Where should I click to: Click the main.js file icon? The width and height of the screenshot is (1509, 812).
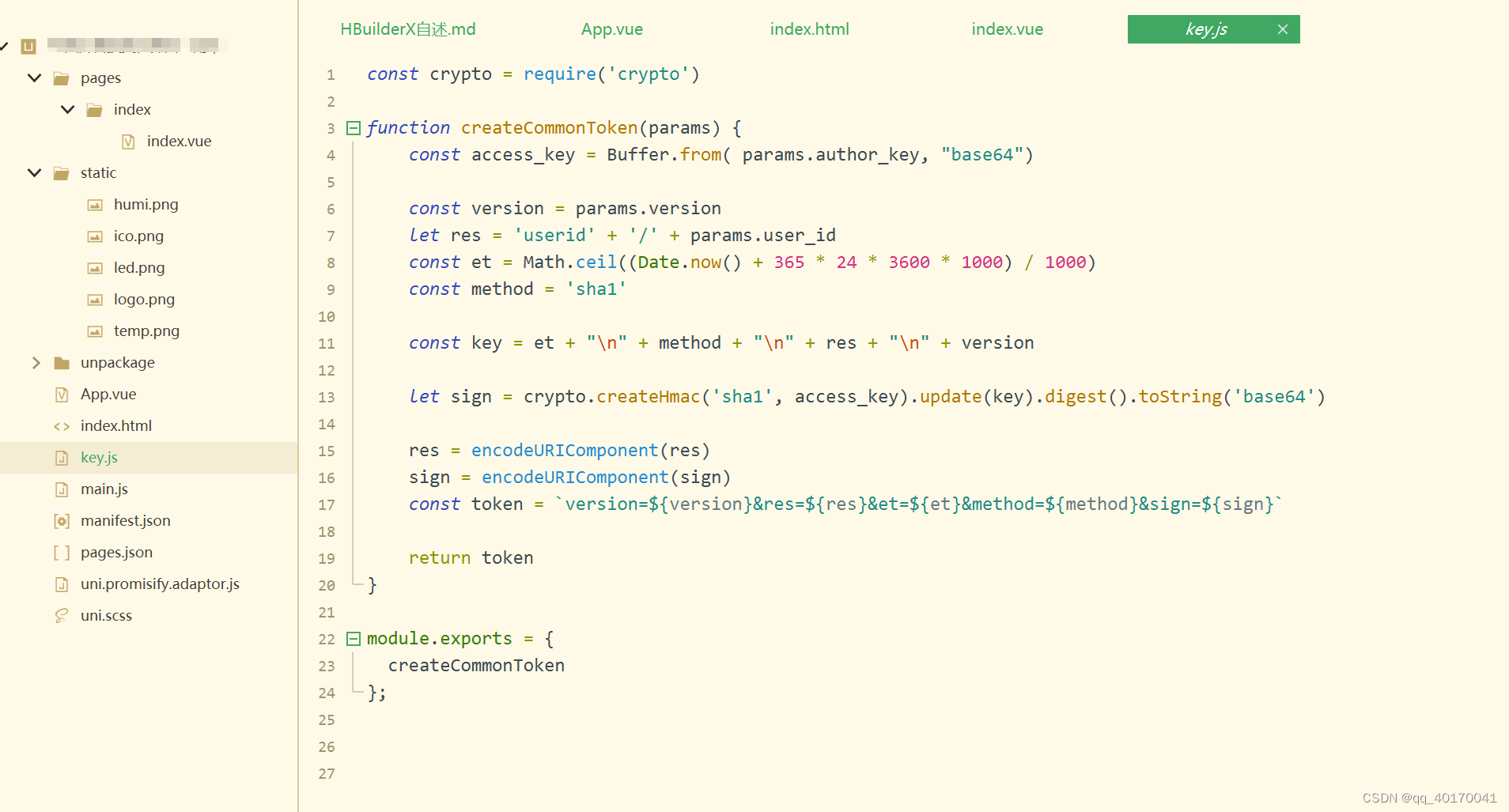coord(61,489)
